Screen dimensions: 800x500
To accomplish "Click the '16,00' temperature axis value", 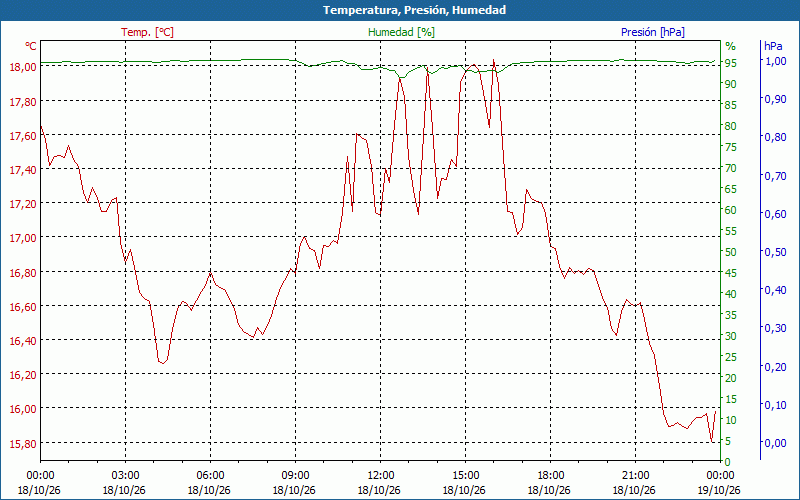I will pyautogui.click(x=23, y=409).
